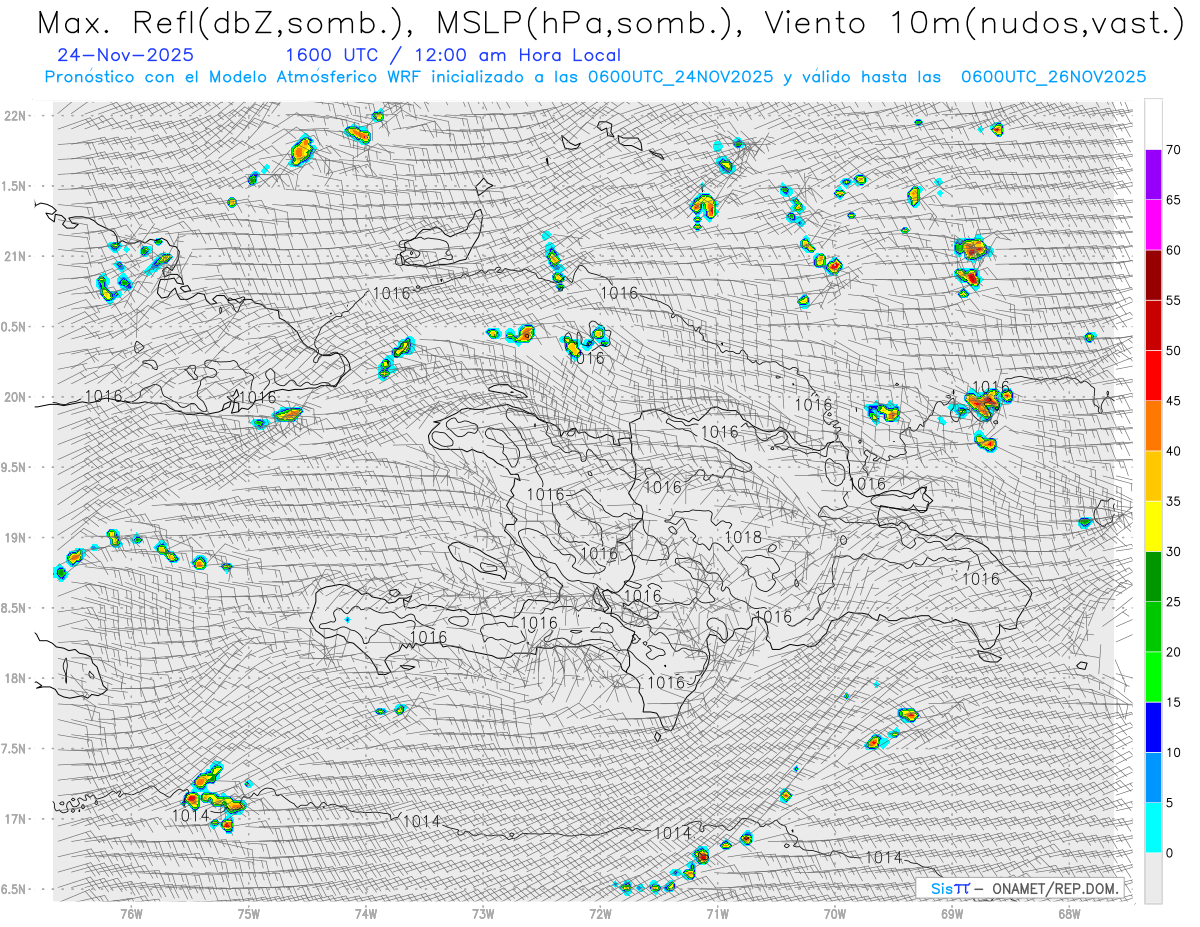Click the '72W' longitude label
This screenshot has width=1200, height=927.
(600, 913)
